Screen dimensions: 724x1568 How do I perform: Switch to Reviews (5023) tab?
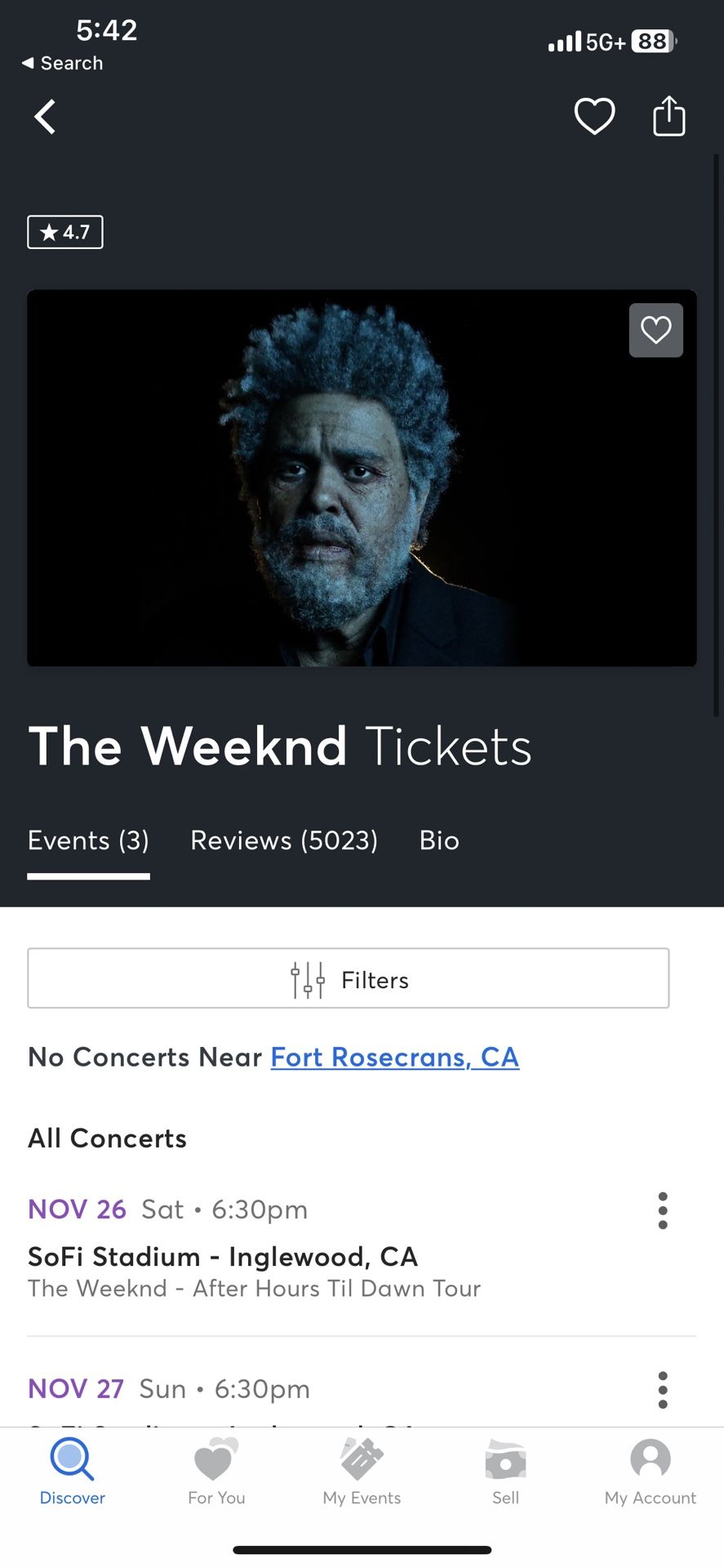pyautogui.click(x=284, y=840)
